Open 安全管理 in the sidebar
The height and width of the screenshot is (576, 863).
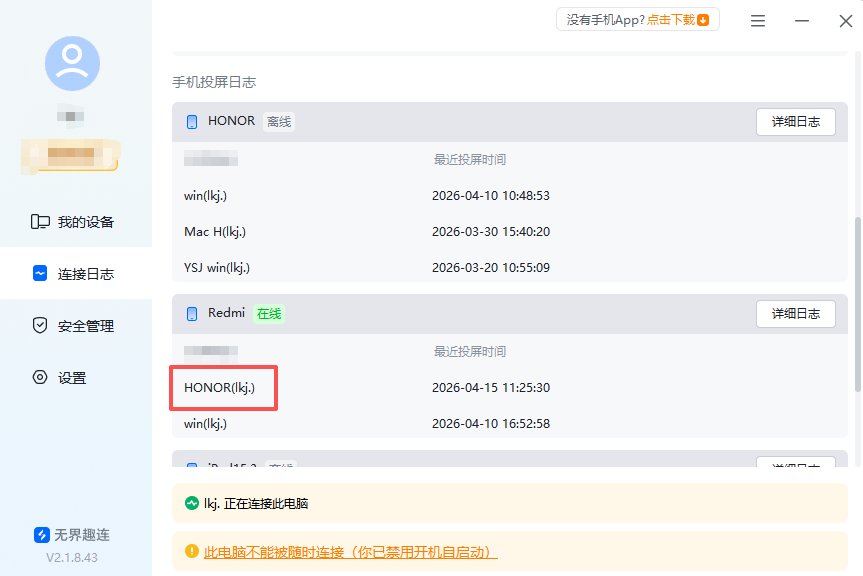click(74, 326)
